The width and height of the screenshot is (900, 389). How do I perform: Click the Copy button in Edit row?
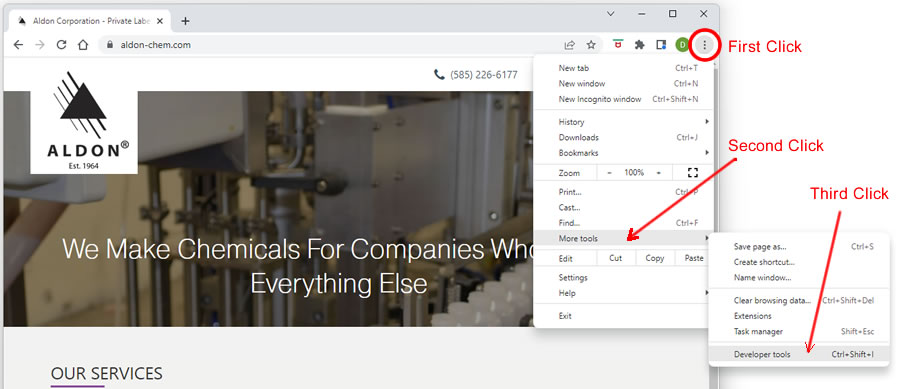click(x=655, y=258)
